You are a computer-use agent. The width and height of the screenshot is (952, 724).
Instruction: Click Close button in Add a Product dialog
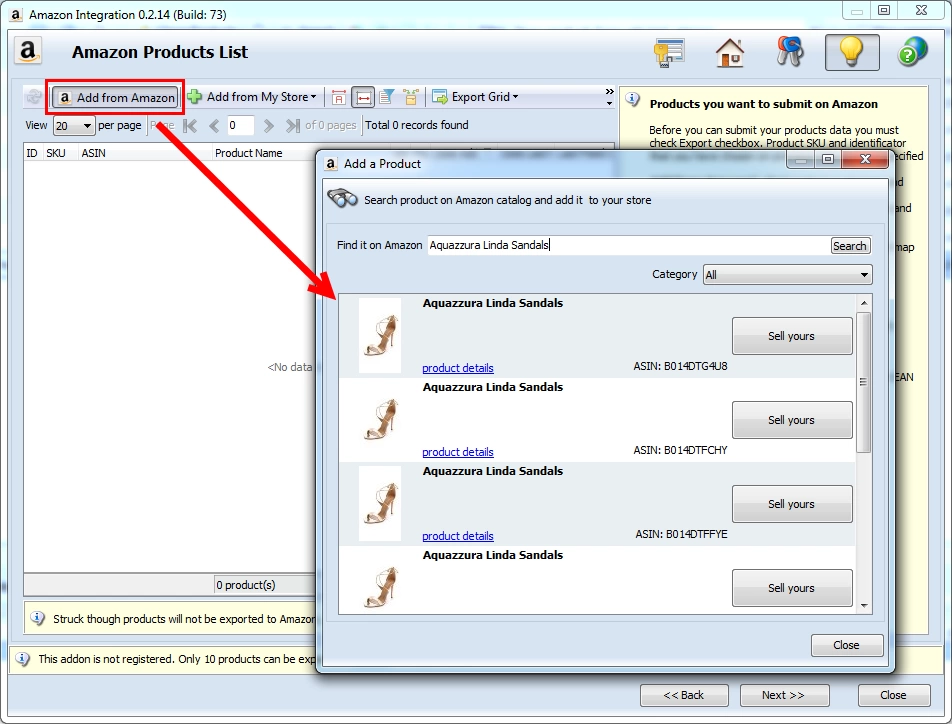coord(846,645)
